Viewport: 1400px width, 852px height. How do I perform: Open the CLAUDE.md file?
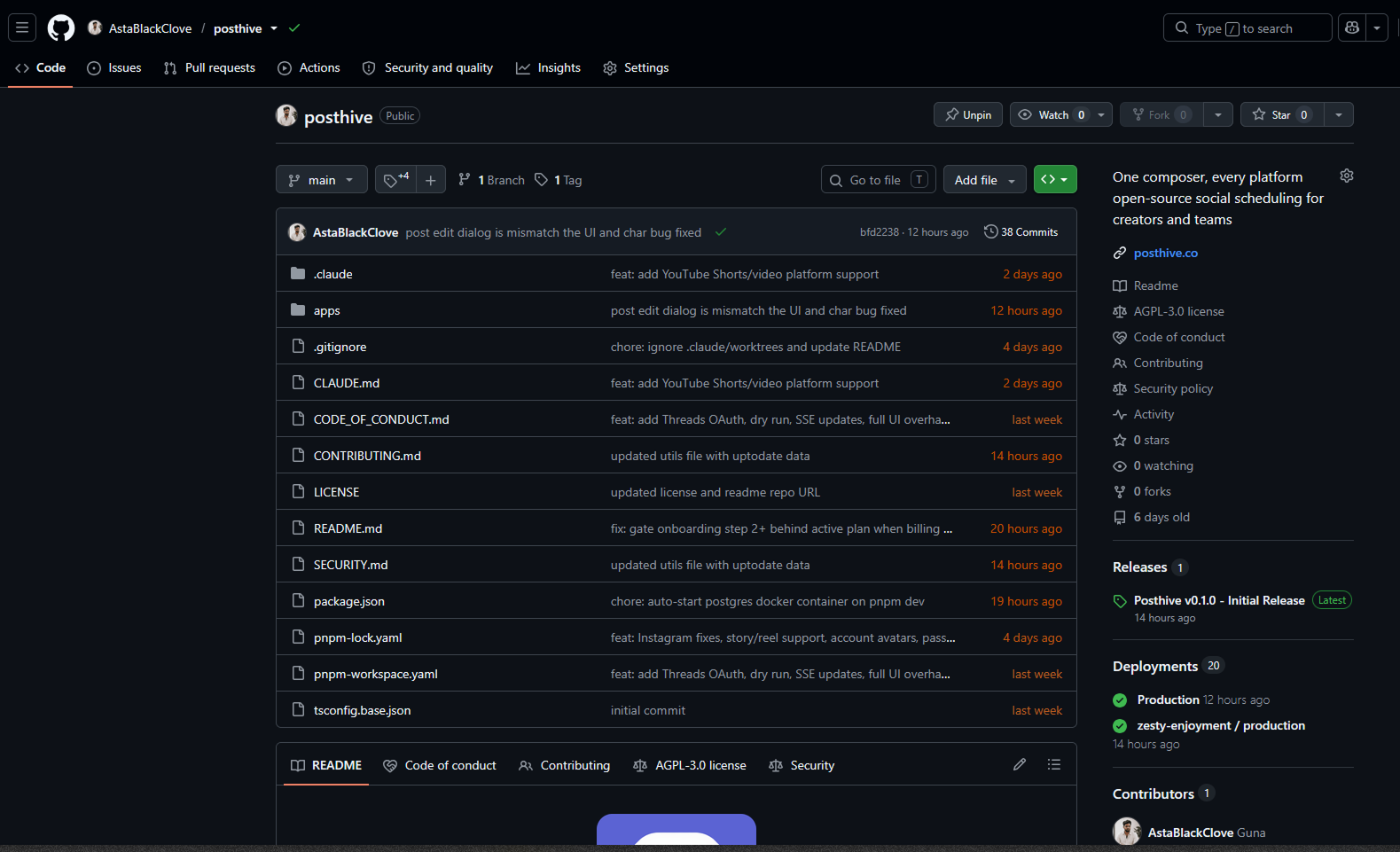347,383
